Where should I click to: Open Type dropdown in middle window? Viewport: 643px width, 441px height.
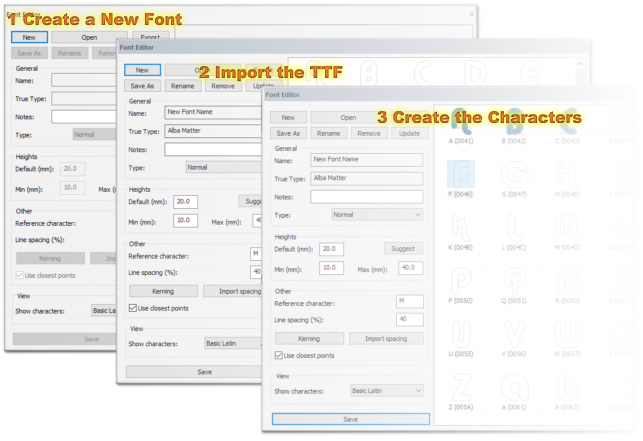223,167
